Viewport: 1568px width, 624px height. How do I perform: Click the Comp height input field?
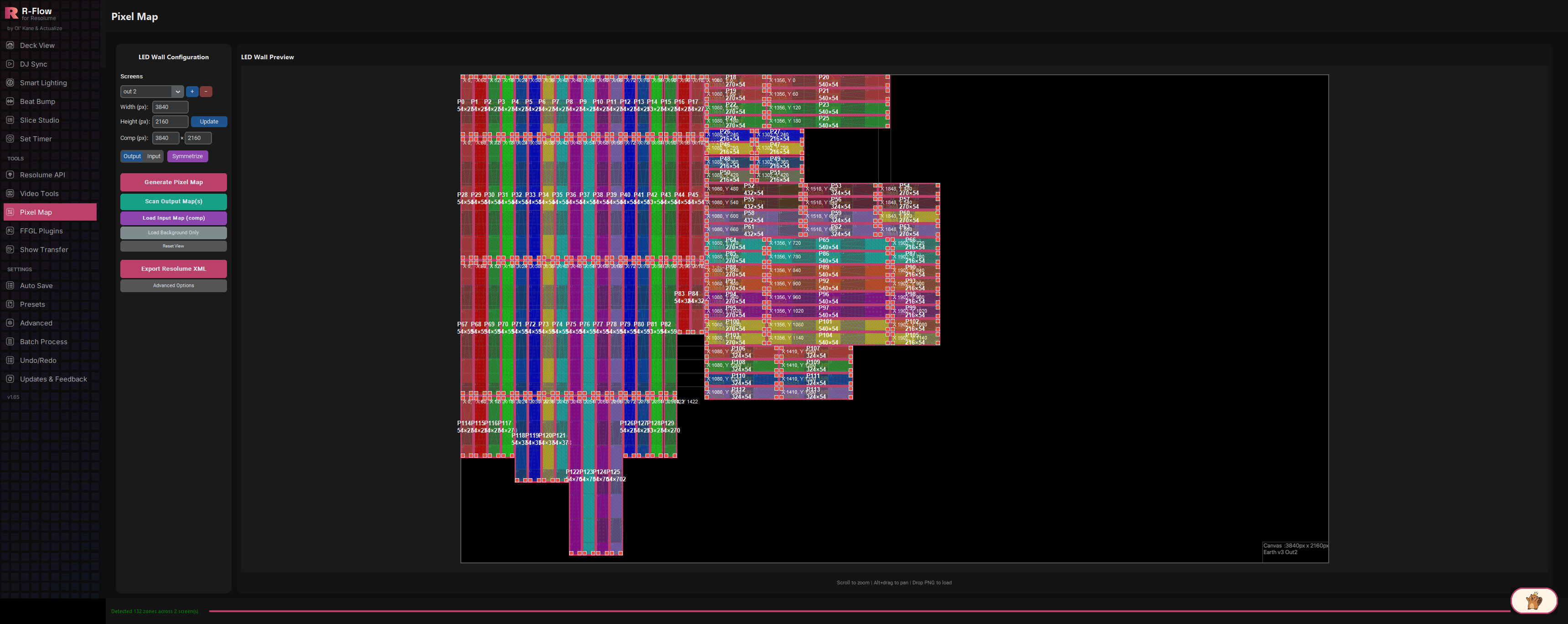pyautogui.click(x=198, y=138)
